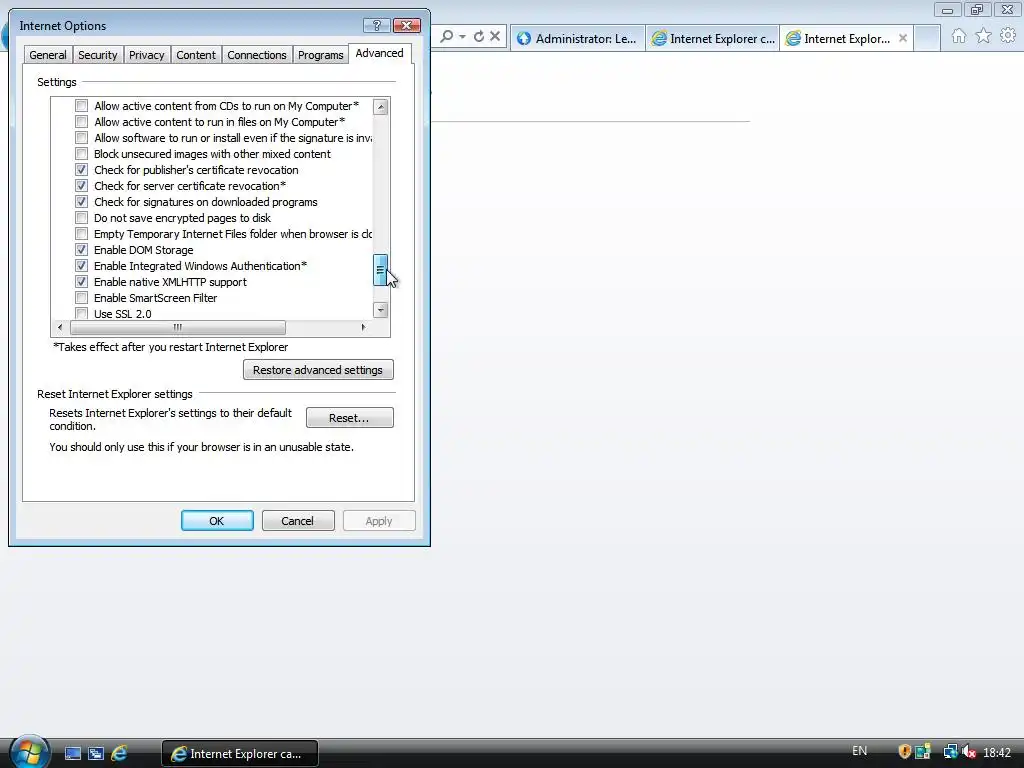Viewport: 1024px width, 768px height.
Task: Check Enable SmartScreen Filter
Action: point(81,298)
